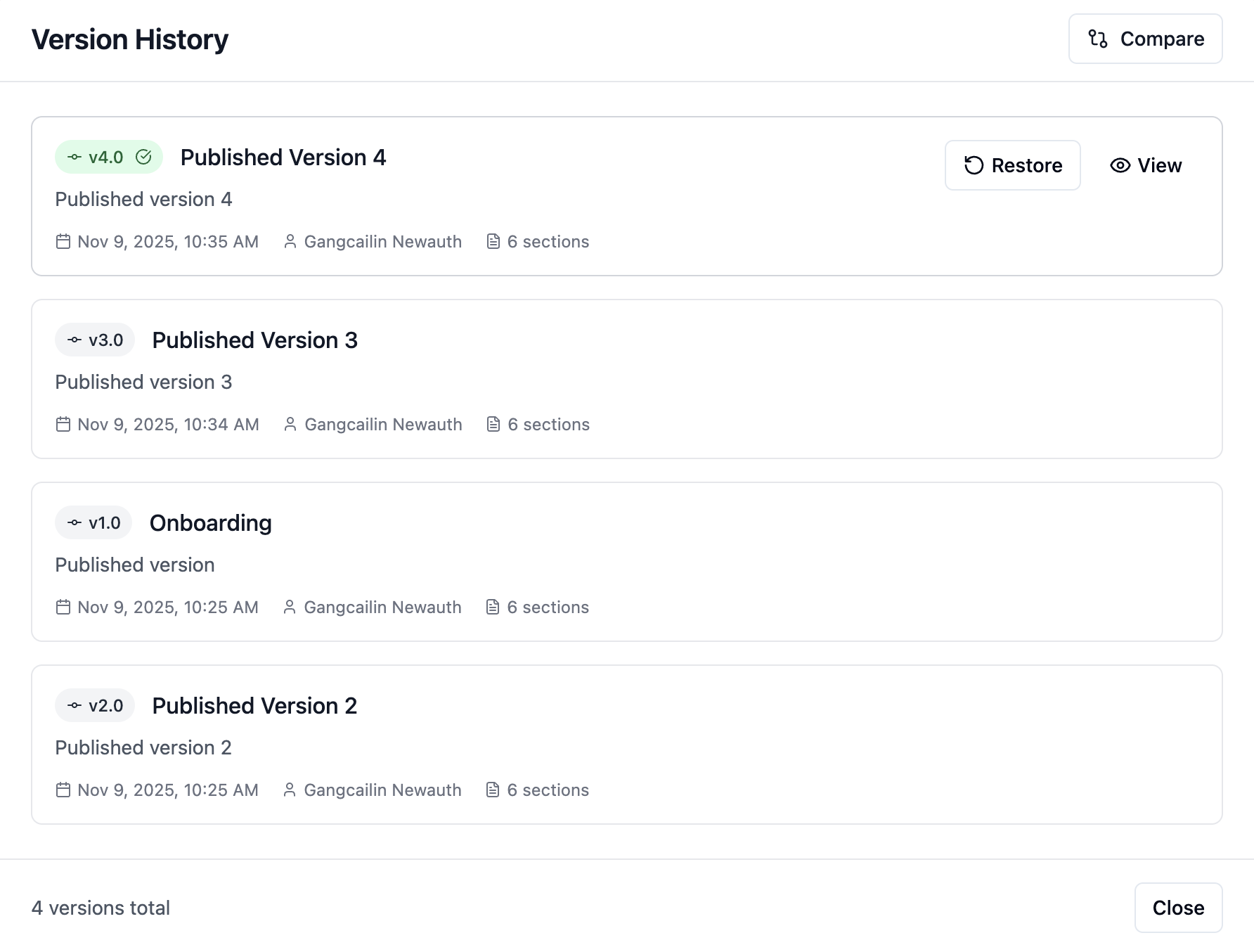1254x952 pixels.
Task: Click the compare branches icon in the Compare button
Action: (x=1097, y=39)
